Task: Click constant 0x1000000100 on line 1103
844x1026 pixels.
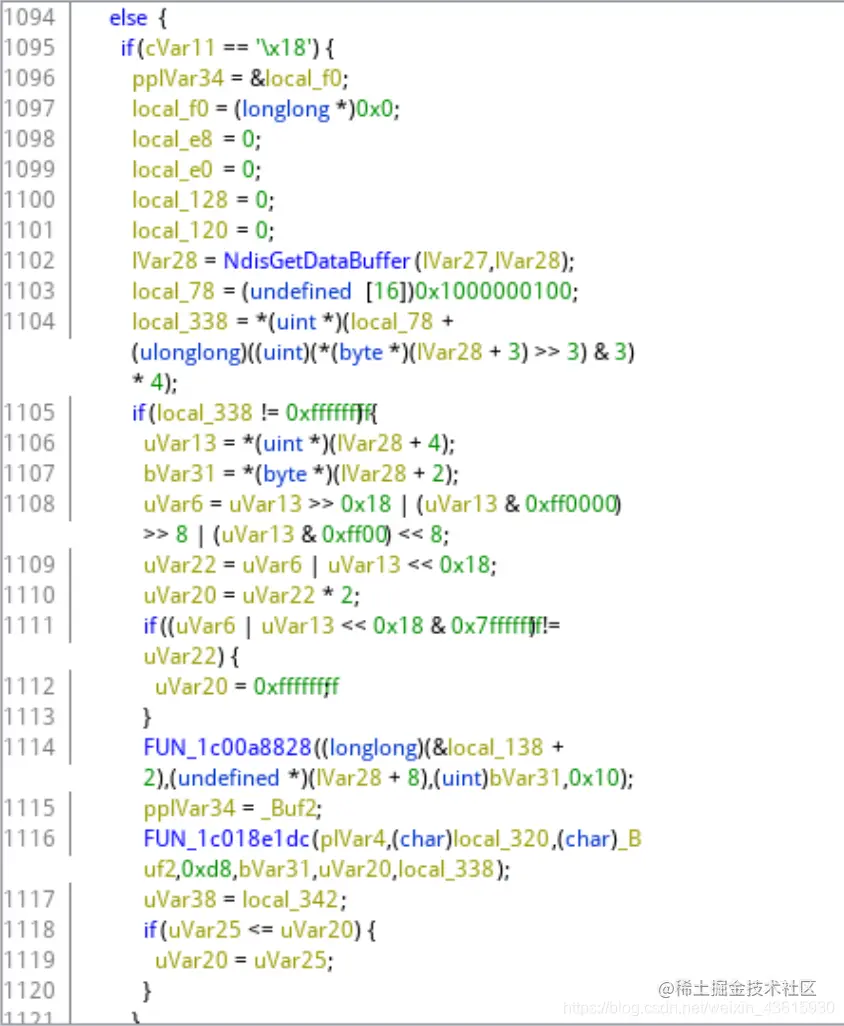Action: tap(494, 291)
